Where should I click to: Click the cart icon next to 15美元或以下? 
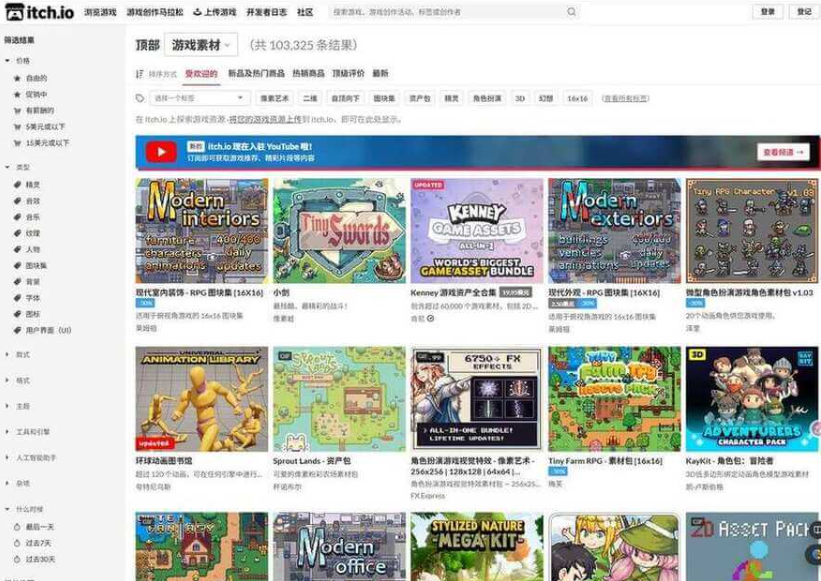coord(17,143)
